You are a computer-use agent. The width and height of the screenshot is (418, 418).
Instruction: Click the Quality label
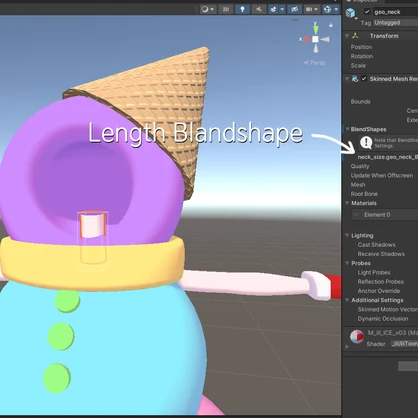360,166
